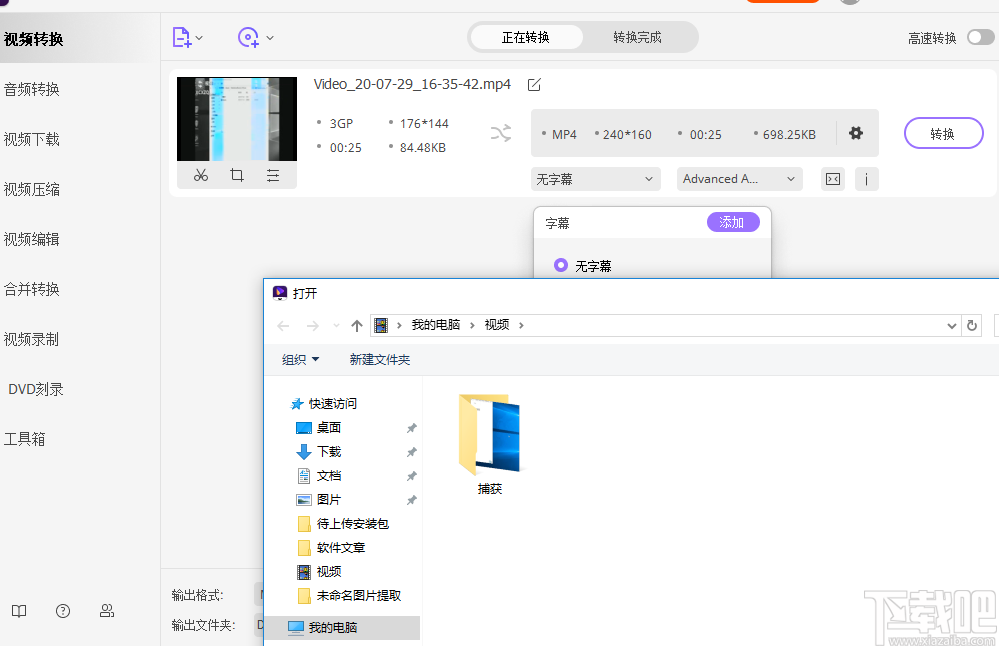Select the 无字幕 radio button

point(560,265)
